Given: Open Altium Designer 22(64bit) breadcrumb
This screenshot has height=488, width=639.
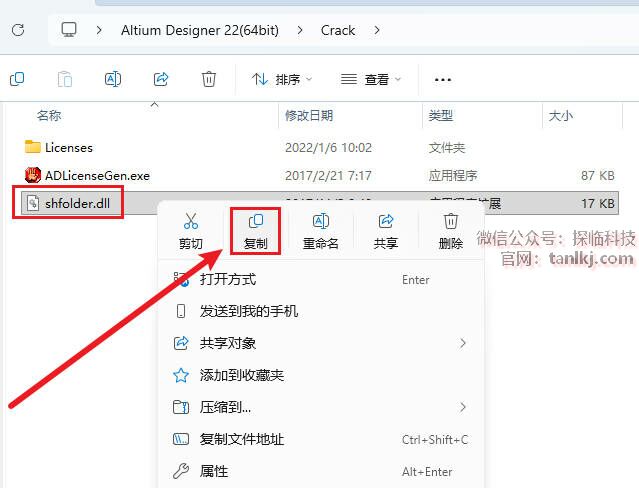Looking at the screenshot, I should [x=200, y=30].
